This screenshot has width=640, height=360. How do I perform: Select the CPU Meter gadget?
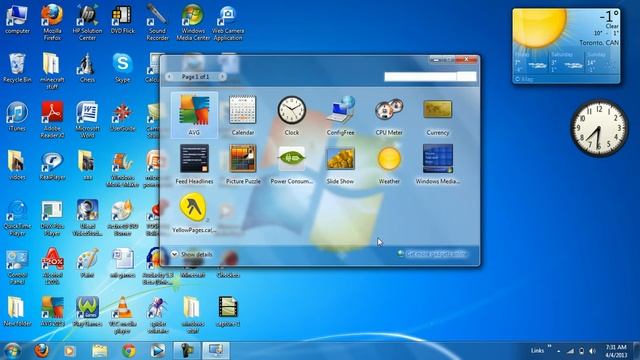click(389, 115)
